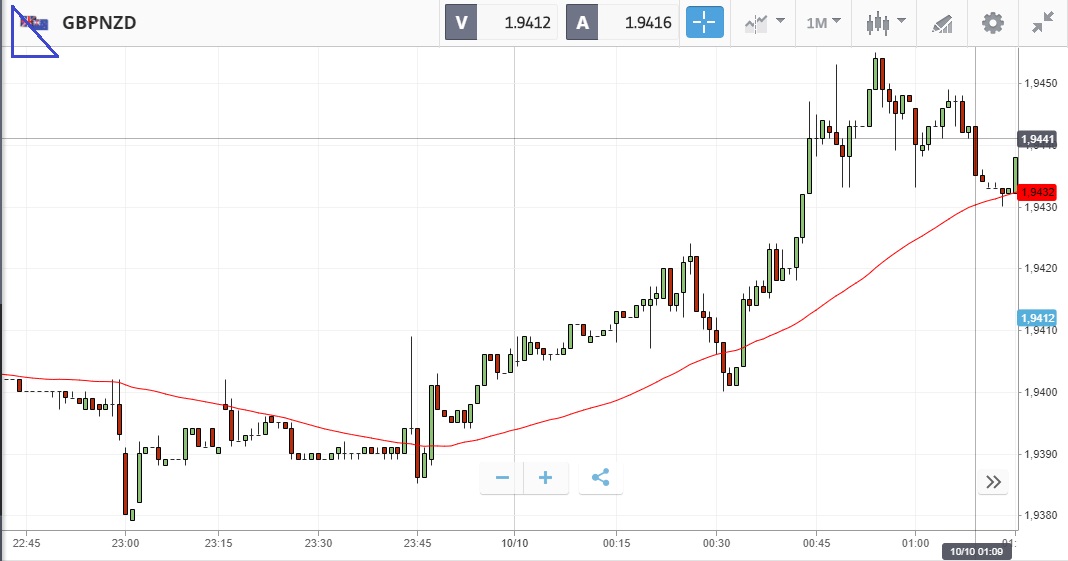Open the 1M timeframe dropdown
1068x561 pixels.
(823, 22)
